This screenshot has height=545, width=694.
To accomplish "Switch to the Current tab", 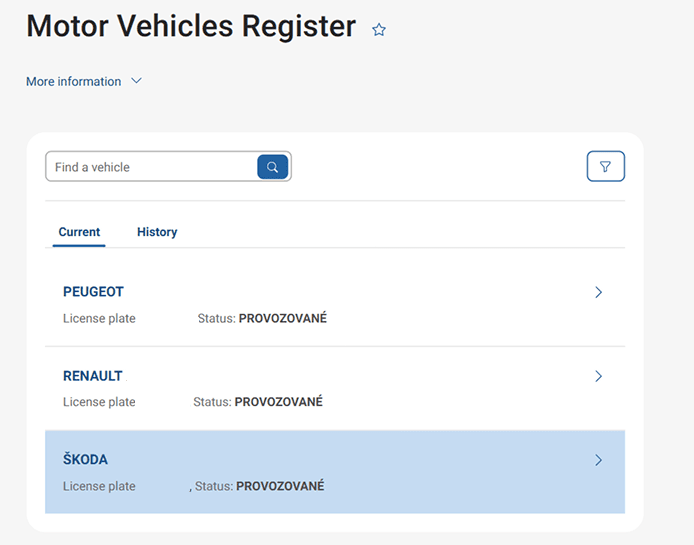I will (x=79, y=232).
